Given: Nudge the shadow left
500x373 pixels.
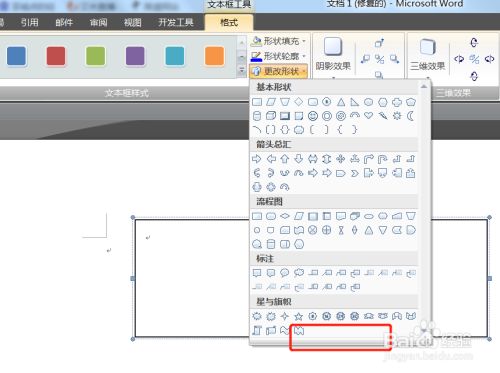Looking at the screenshot, I should pos(365,59).
